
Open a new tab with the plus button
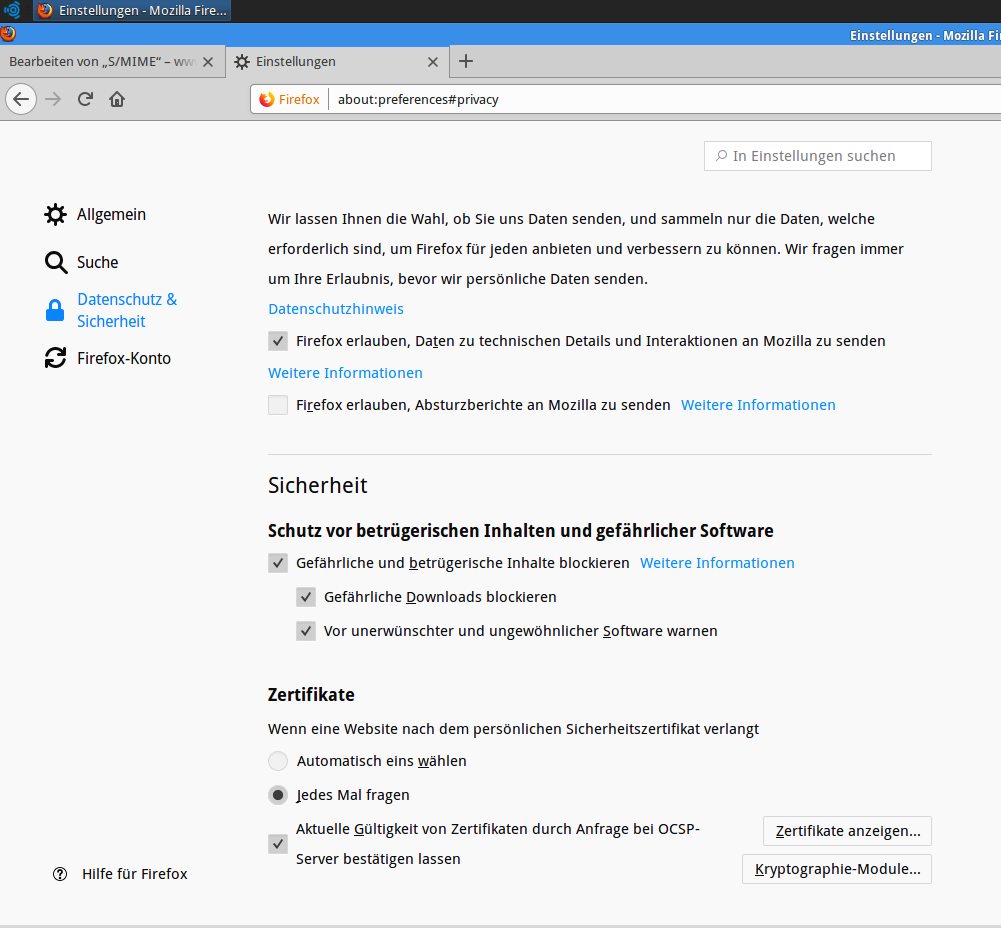465,61
